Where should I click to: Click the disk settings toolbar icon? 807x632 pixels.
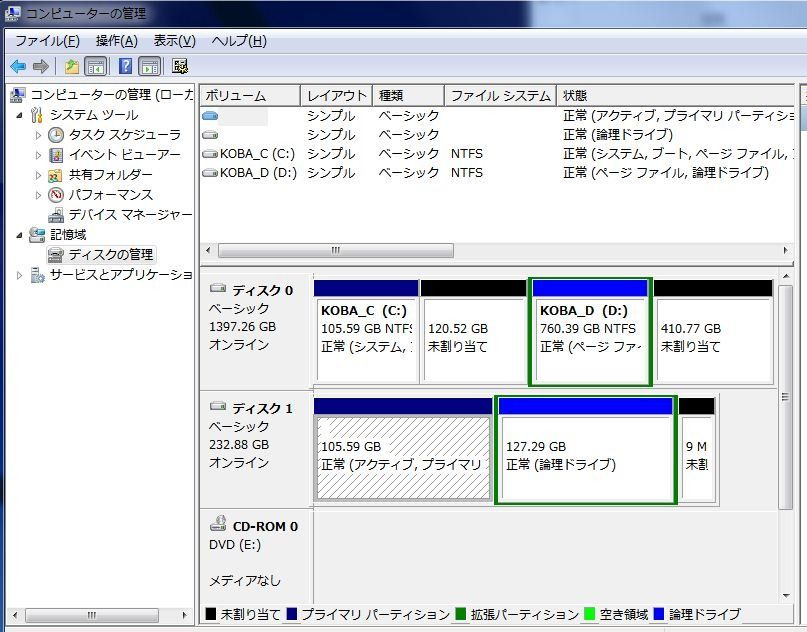pos(180,66)
